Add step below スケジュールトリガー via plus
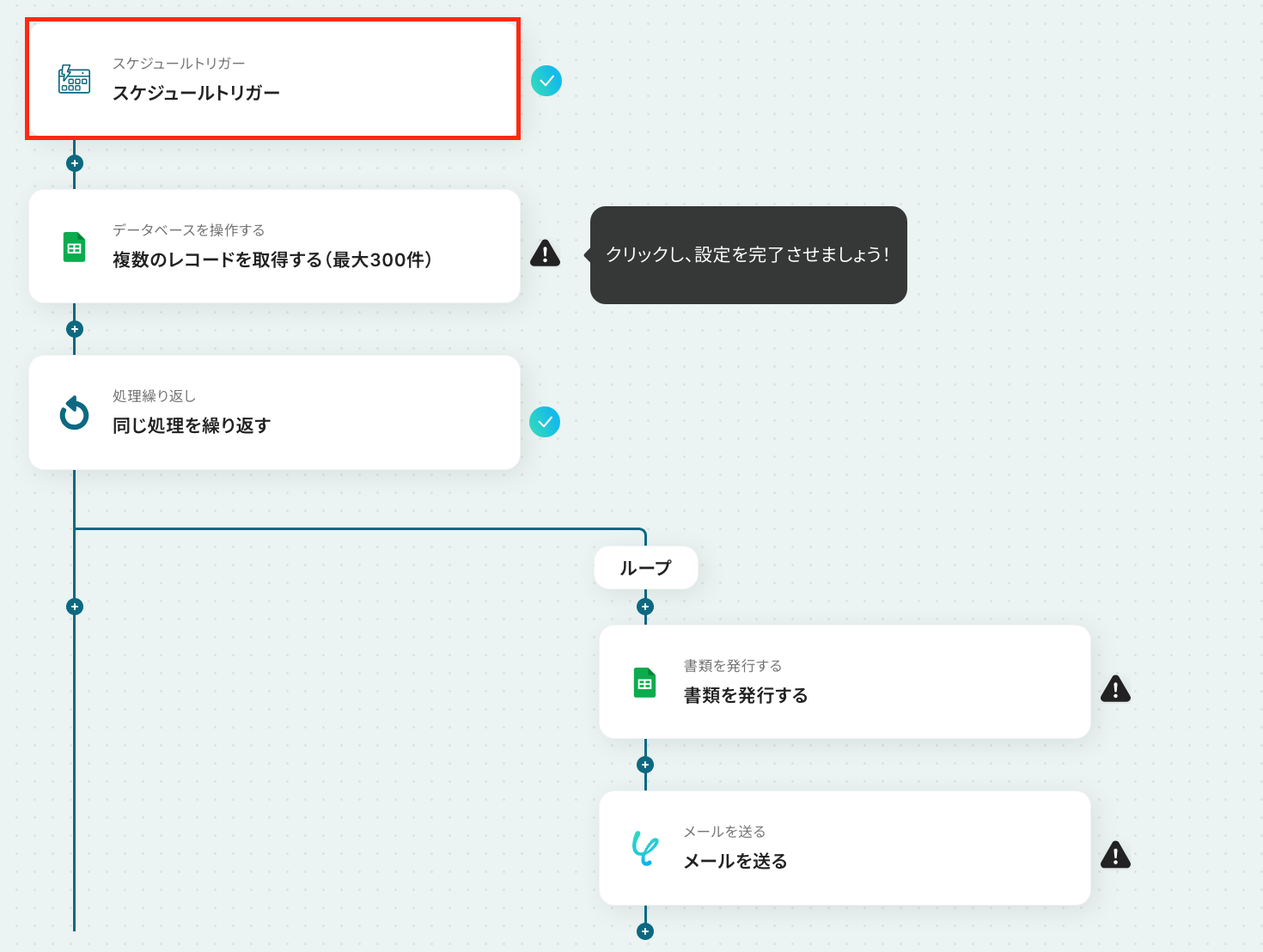Image resolution: width=1263 pixels, height=952 pixels. [x=75, y=163]
